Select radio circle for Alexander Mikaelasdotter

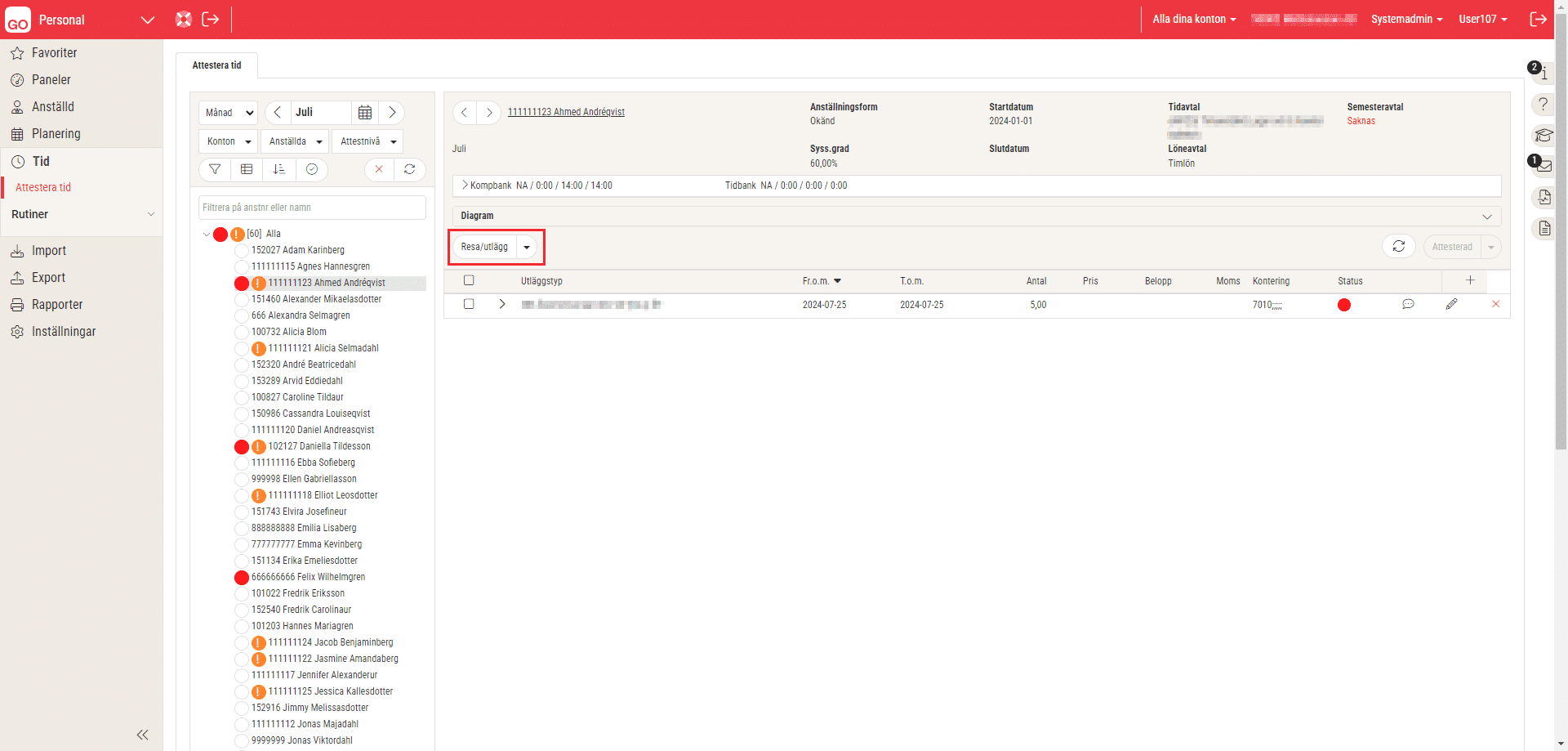[242, 300]
